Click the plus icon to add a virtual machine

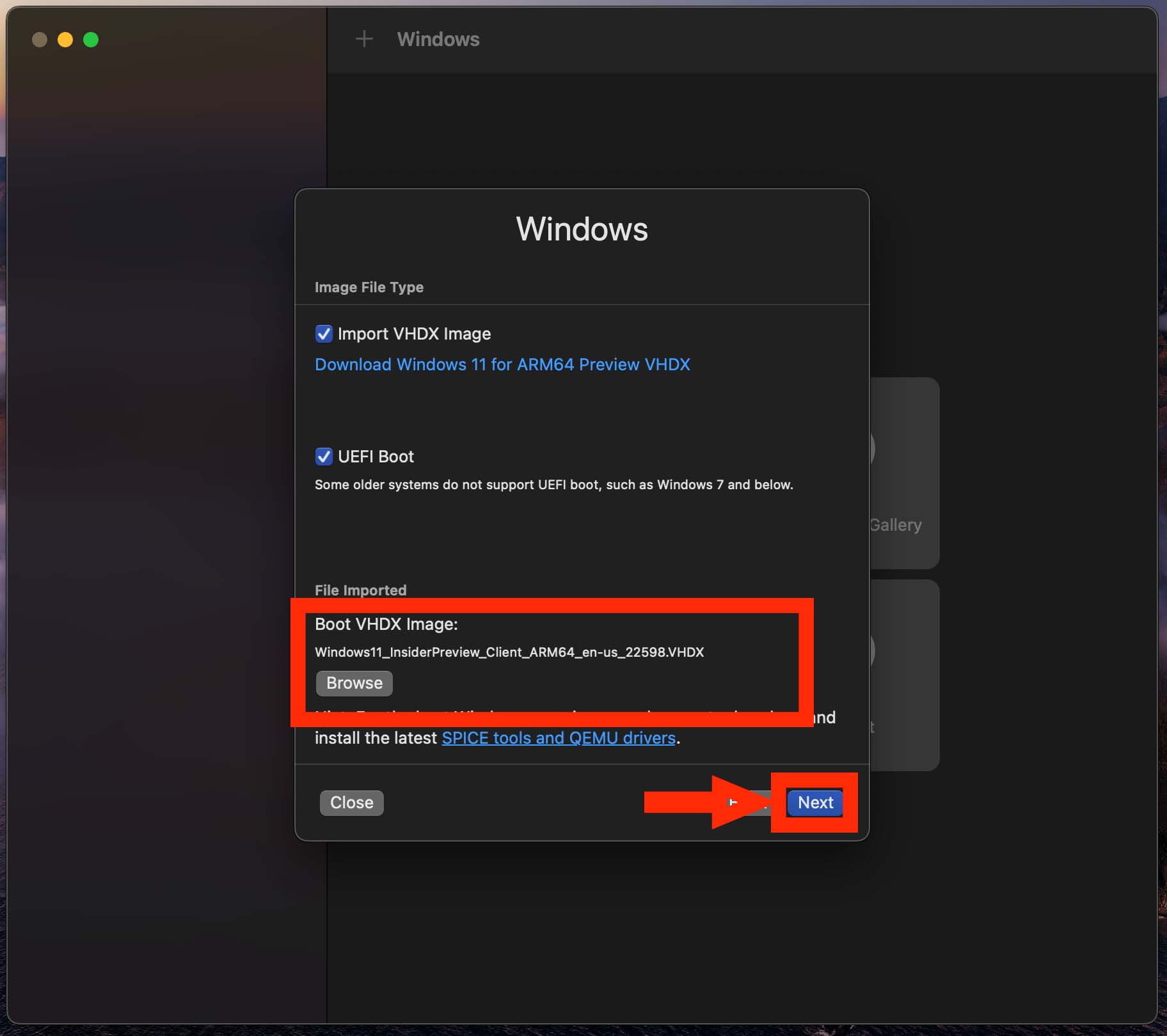pyautogui.click(x=364, y=39)
